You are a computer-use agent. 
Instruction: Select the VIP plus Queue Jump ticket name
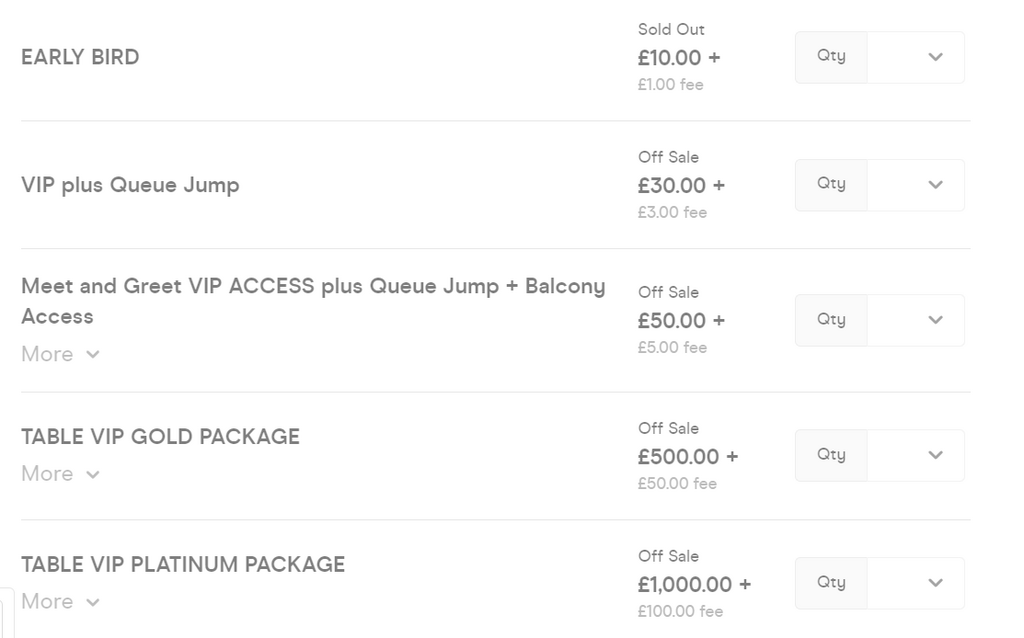pyautogui.click(x=130, y=185)
